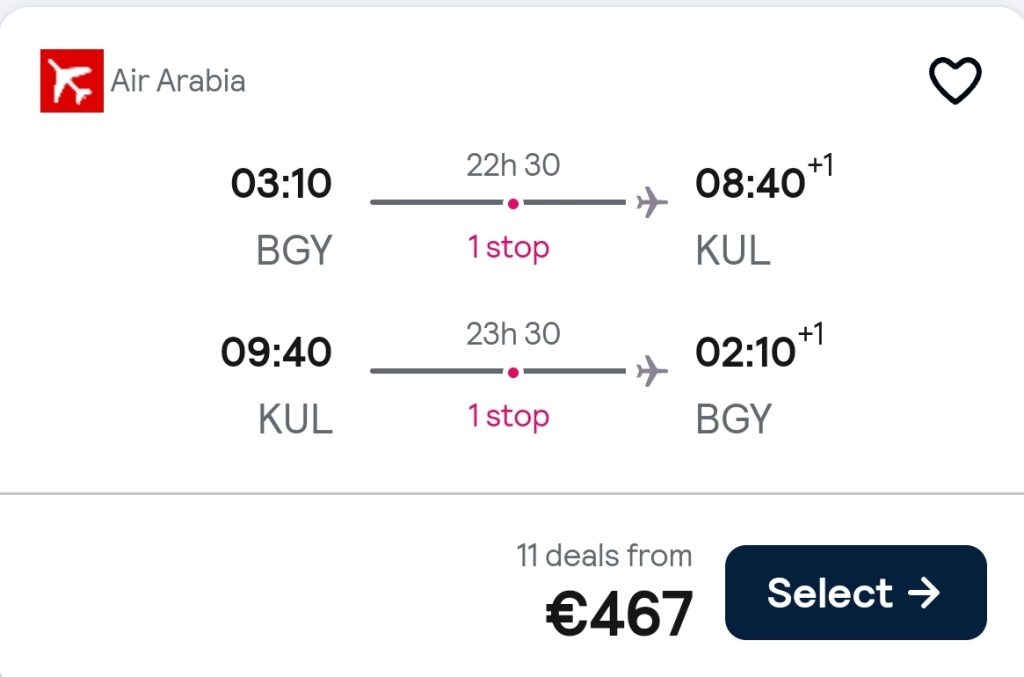
Task: Click the 02:10 return arrival time
Action: tap(746, 353)
